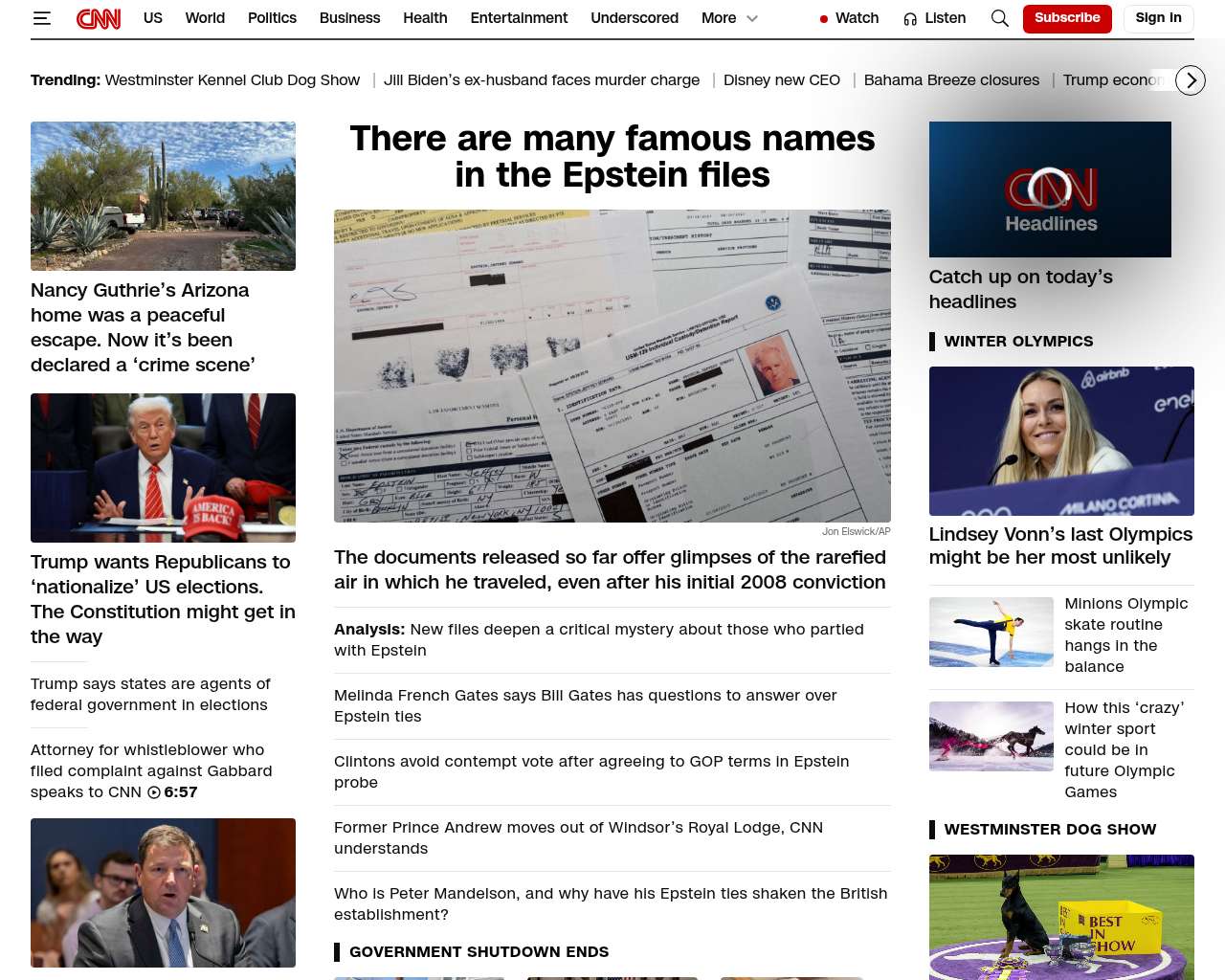Open trending Jill Biden's ex-husband story
1225x980 pixels.
pyautogui.click(x=542, y=80)
